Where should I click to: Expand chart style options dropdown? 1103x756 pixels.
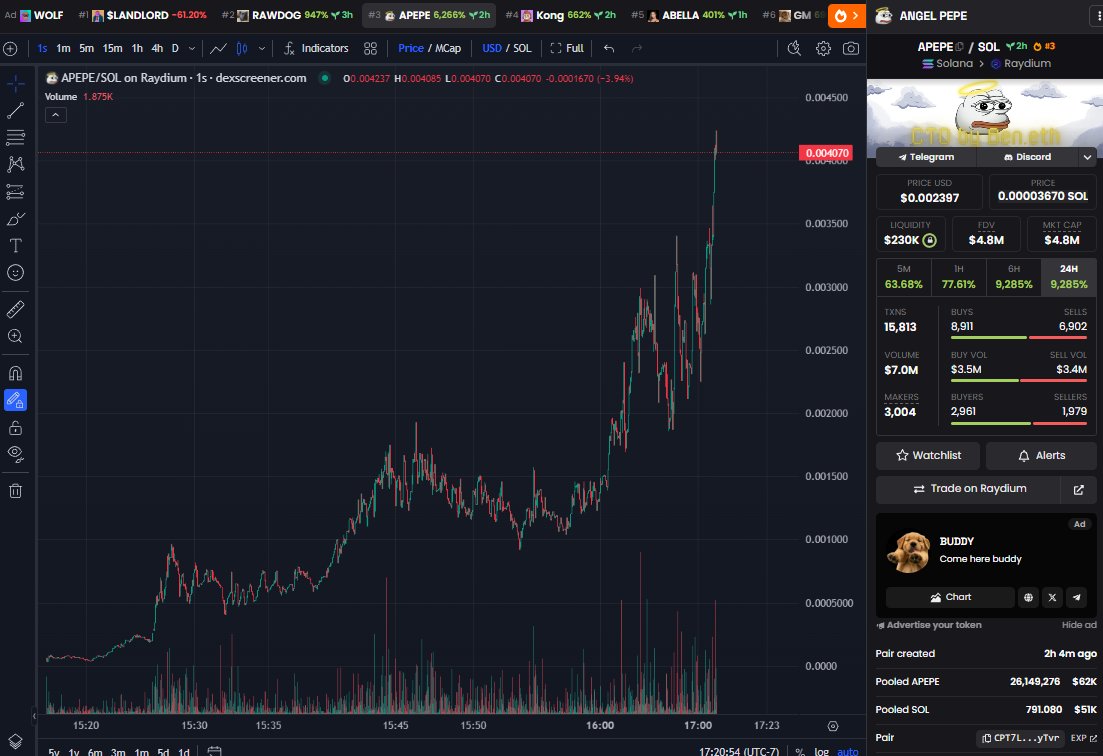[x=262, y=49]
